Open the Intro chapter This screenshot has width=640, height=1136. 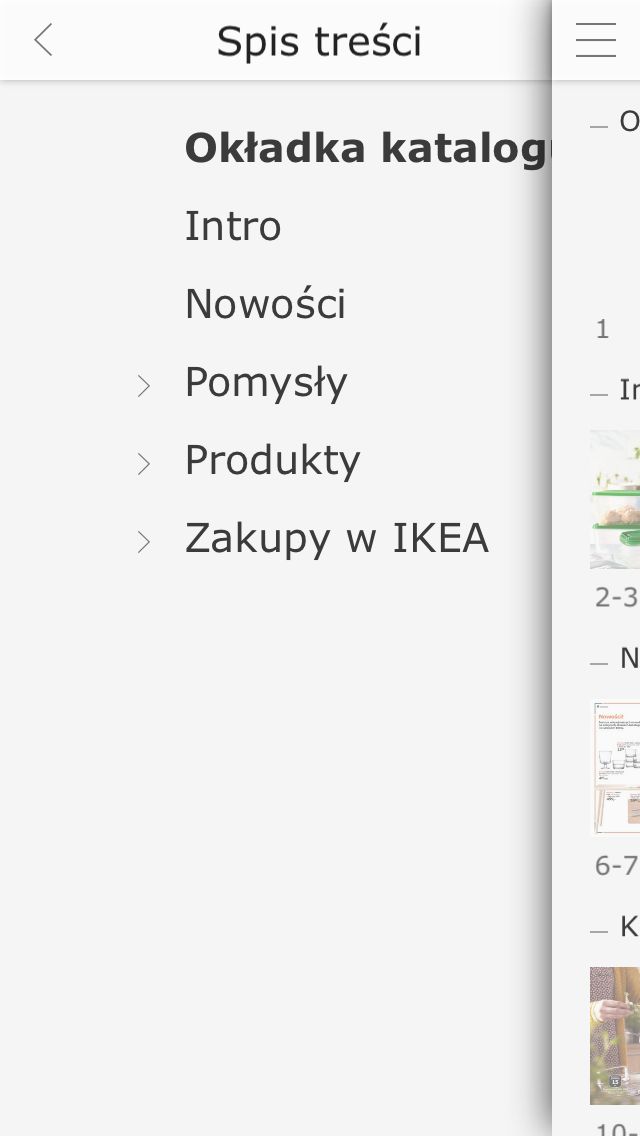click(233, 225)
